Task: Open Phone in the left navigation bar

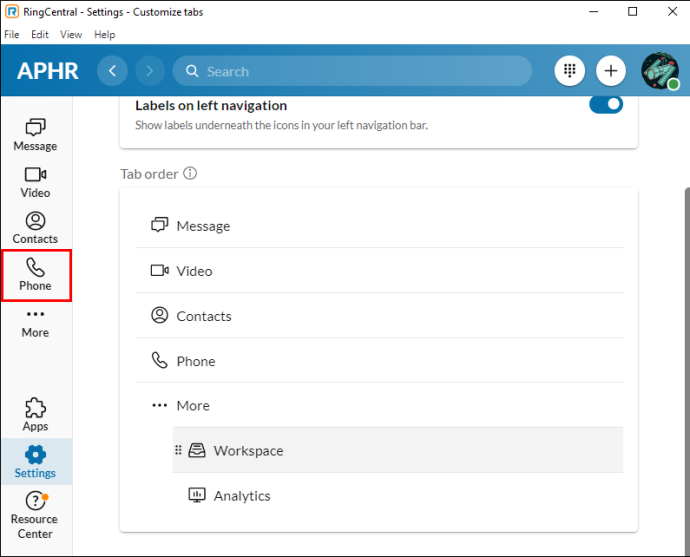Action: (35, 275)
